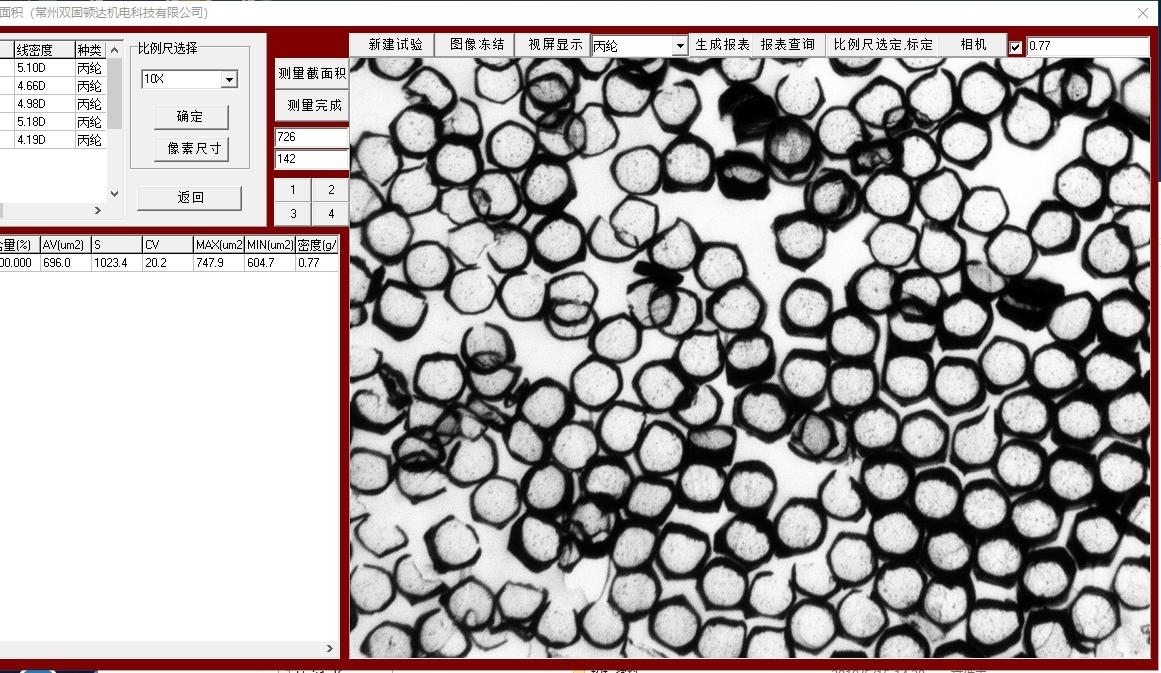
Task: Click the 新建试验 toolbar button
Action: [395, 45]
